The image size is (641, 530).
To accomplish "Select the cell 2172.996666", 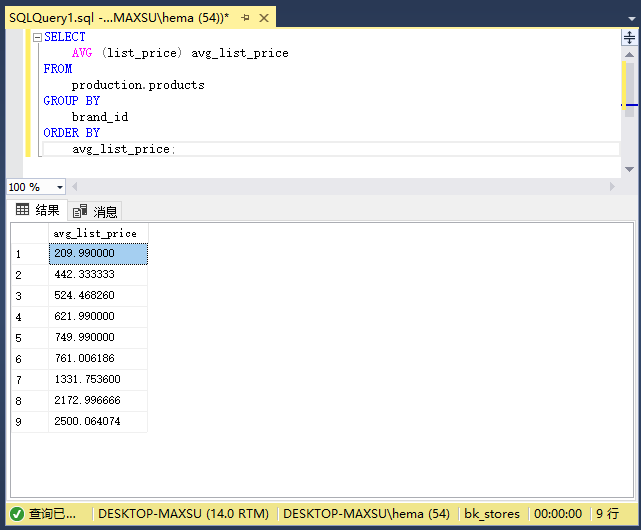I will pos(98,400).
